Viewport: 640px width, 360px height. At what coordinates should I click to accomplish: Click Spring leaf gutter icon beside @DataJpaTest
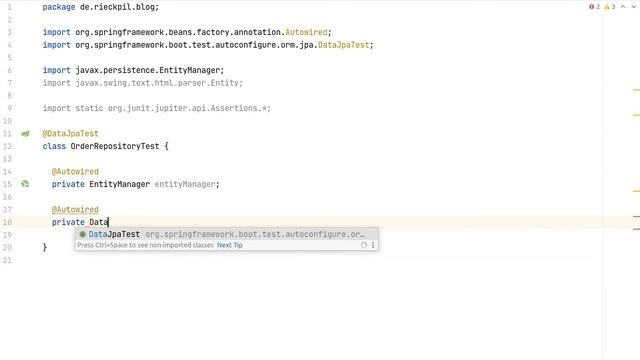25,133
